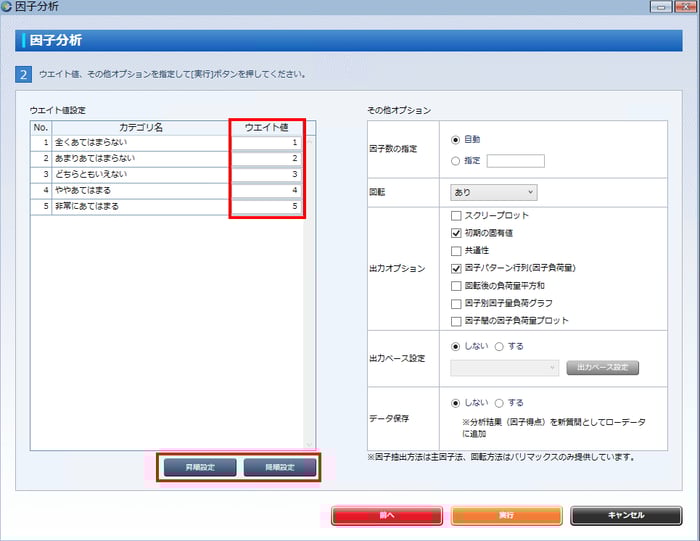Select the row 全くあてはまらない
Viewport: 700px width, 541px height.
click(x=167, y=143)
